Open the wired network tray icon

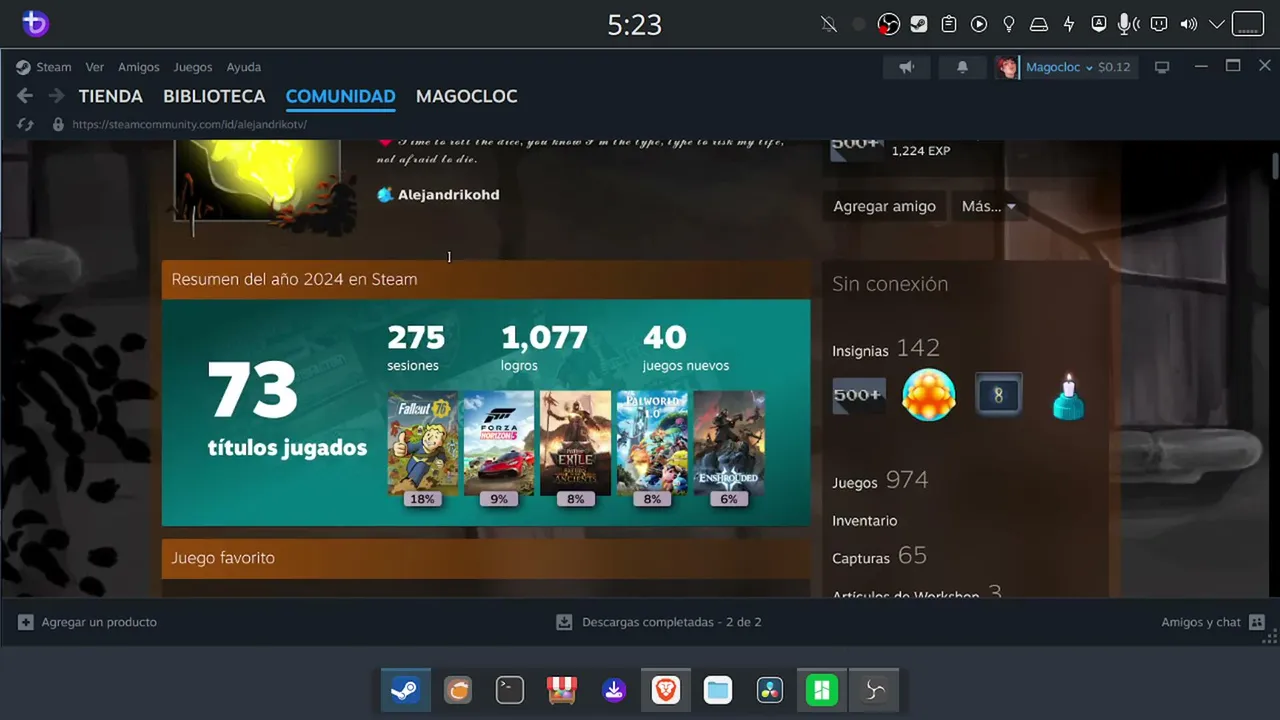pos(1159,24)
